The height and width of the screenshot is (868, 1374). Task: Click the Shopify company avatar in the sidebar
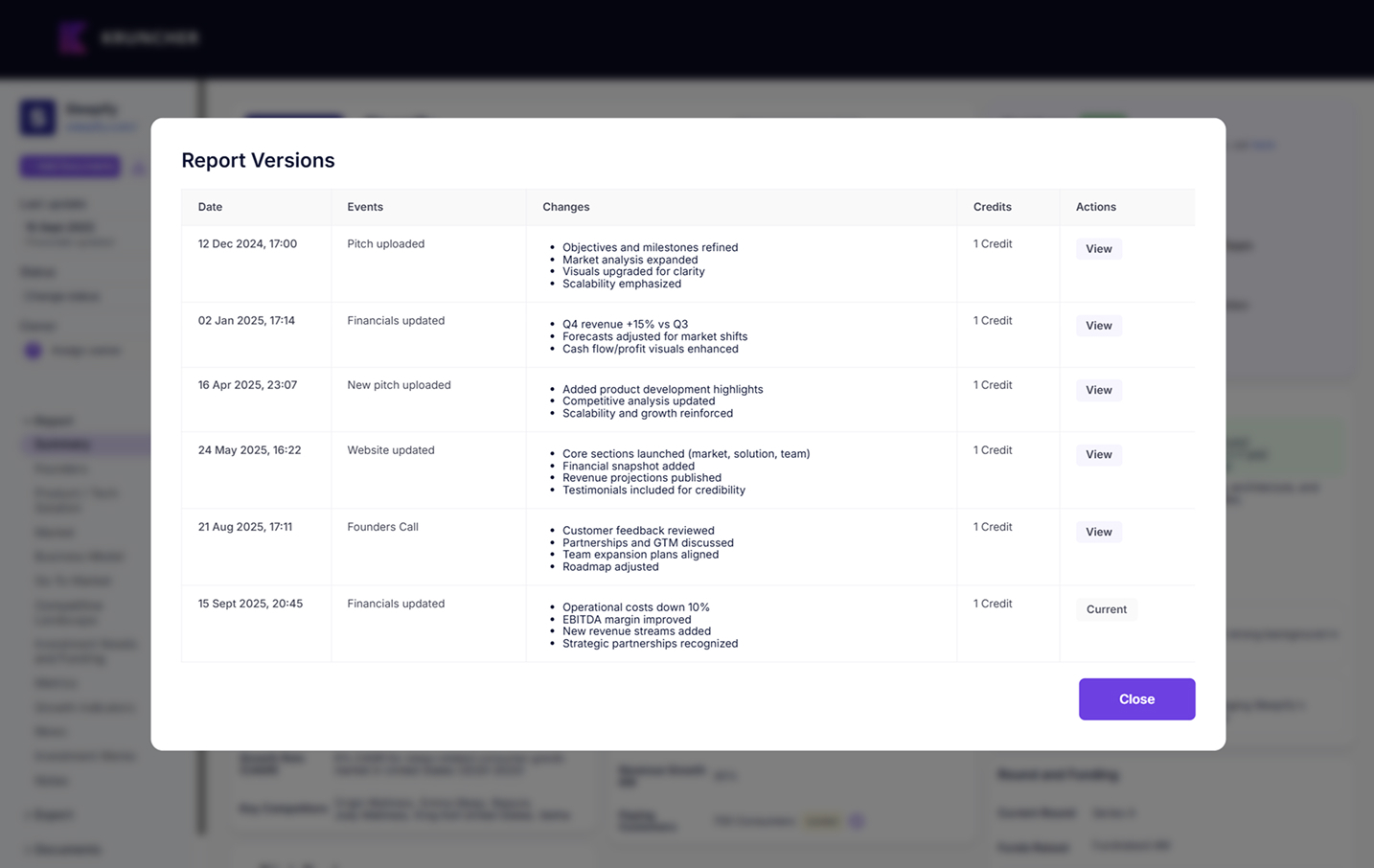tap(36, 116)
